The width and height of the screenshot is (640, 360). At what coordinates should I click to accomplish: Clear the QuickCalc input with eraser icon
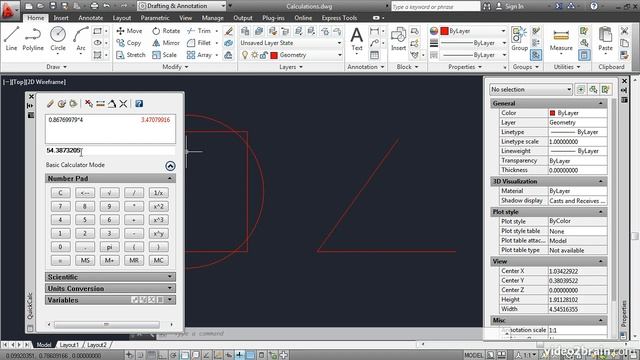[50, 104]
